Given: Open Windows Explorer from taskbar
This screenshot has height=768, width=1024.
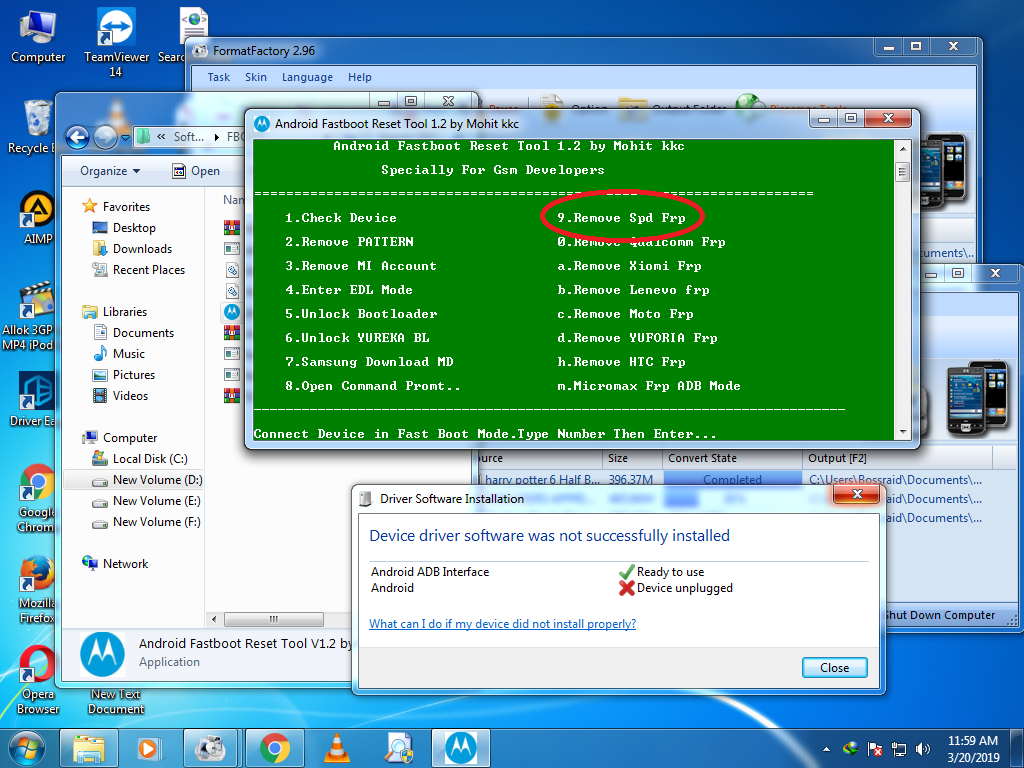Looking at the screenshot, I should tap(89, 748).
